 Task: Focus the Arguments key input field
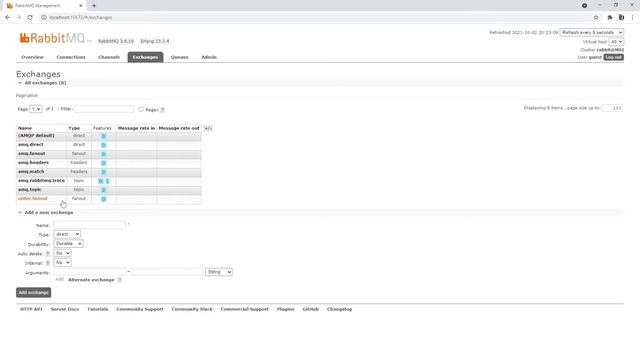90,272
